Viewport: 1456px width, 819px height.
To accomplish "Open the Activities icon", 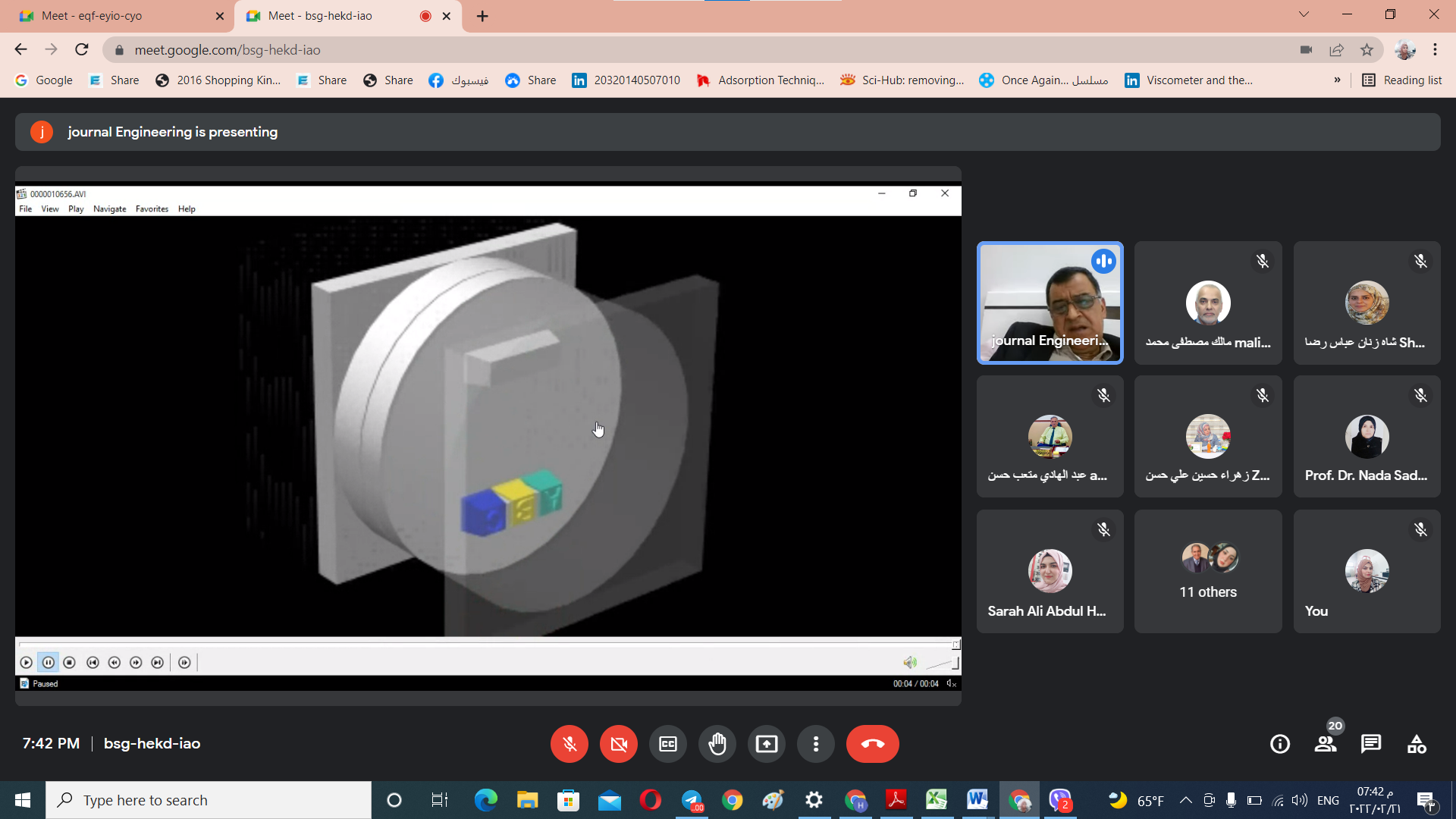I will coord(1417,744).
